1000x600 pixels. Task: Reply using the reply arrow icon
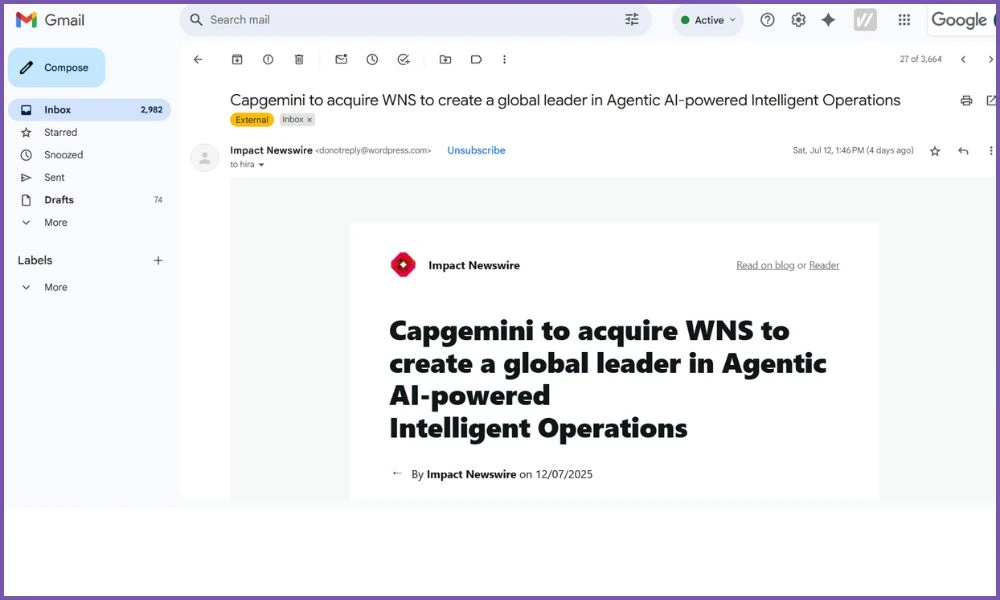click(963, 151)
